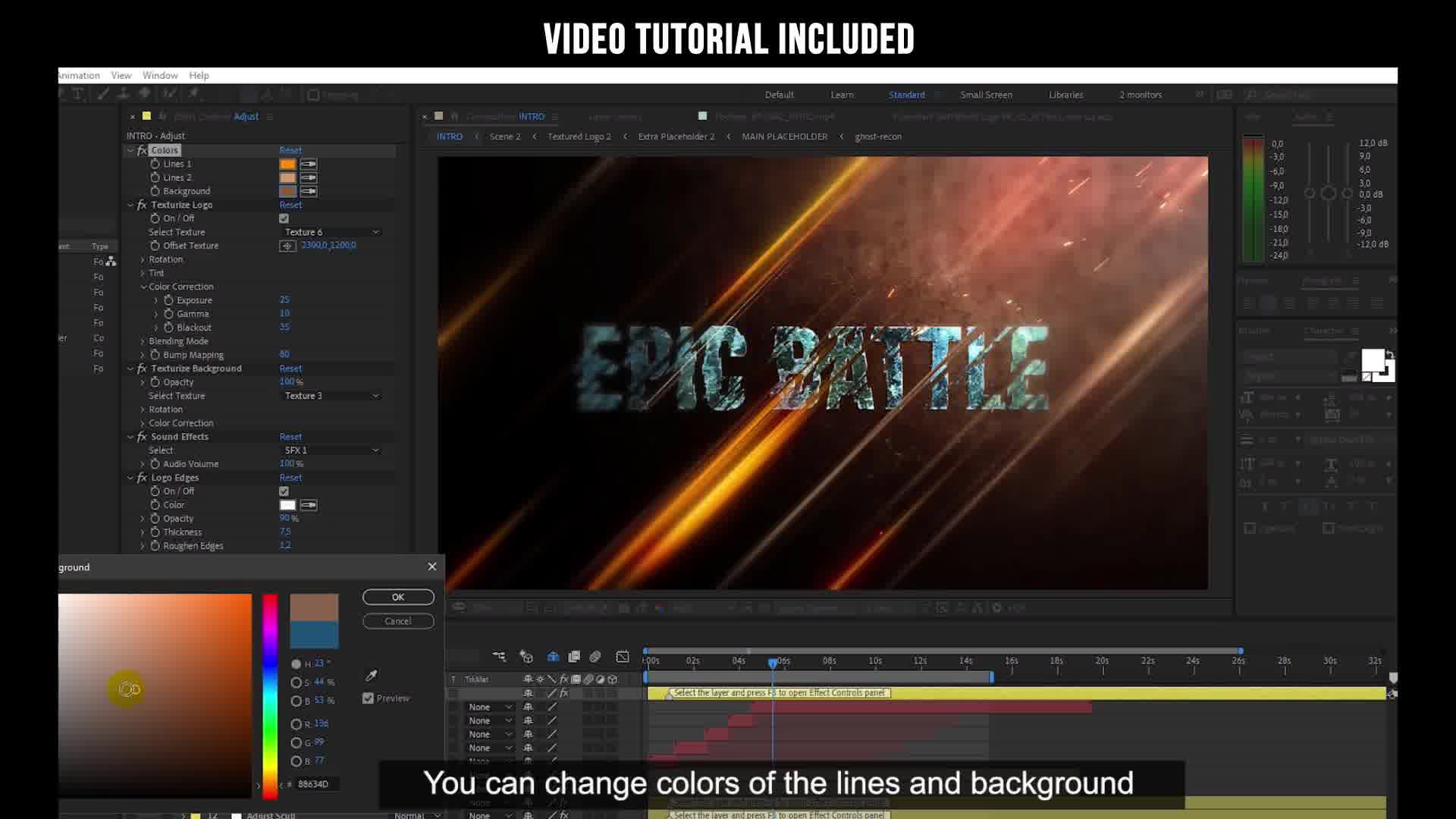Click Cancel in the color picker dialog
This screenshot has width=1456, height=819.
tap(398, 621)
